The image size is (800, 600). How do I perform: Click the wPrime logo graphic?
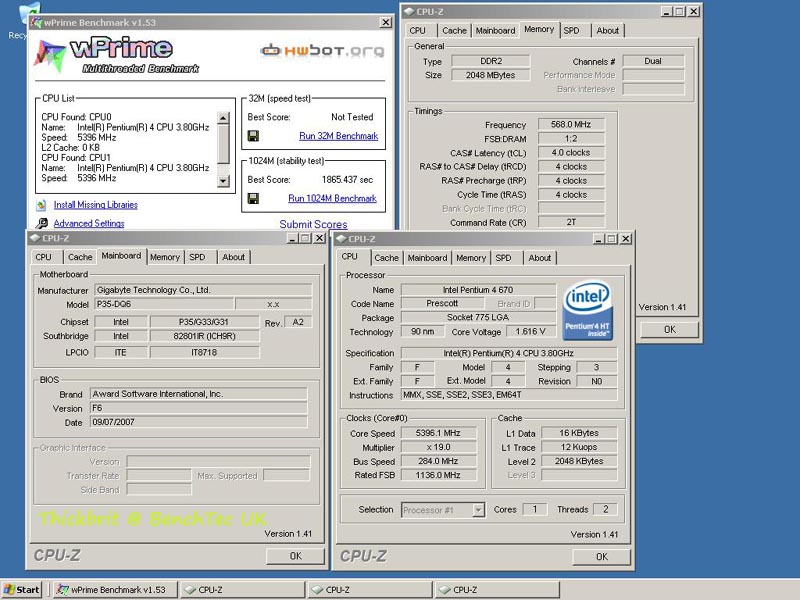tap(116, 55)
